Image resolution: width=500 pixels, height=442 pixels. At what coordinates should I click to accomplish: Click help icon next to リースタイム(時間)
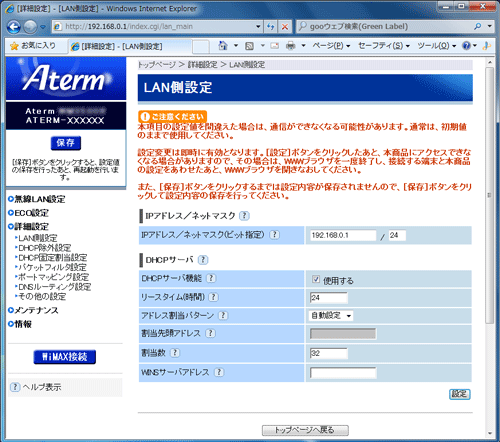213,297
